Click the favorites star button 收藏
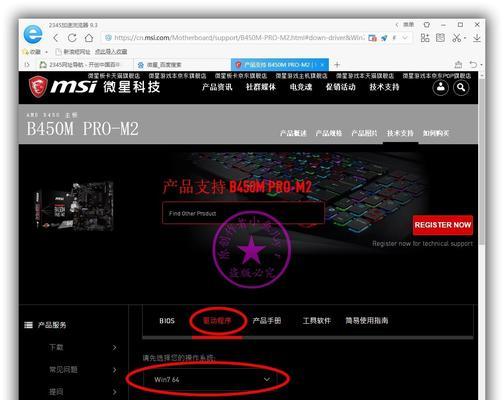The height and width of the screenshot is (400, 504). tap(32, 52)
